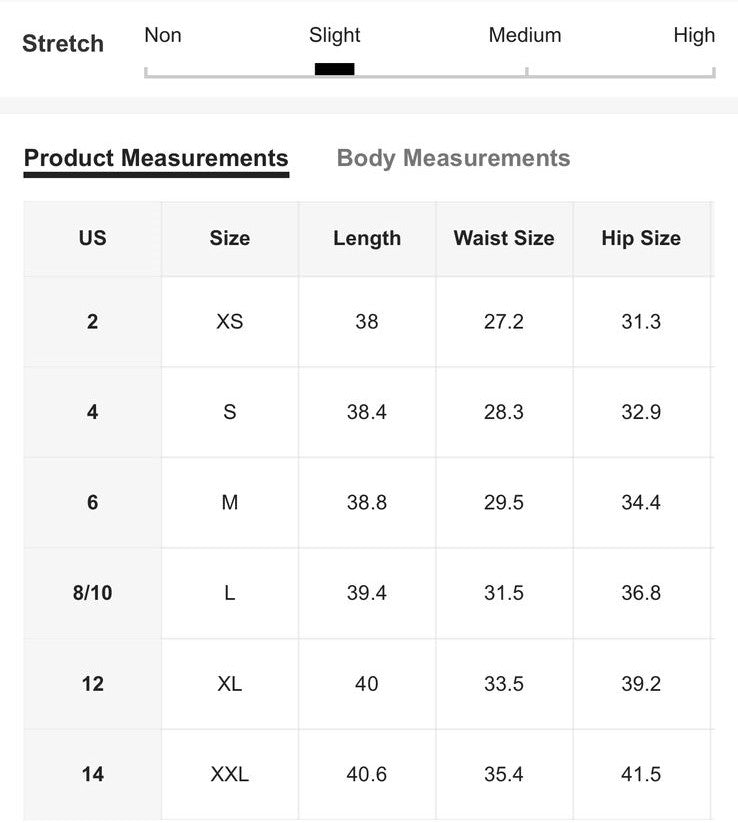This screenshot has height=823, width=738.
Task: Select the XXL size cell
Action: (x=229, y=774)
